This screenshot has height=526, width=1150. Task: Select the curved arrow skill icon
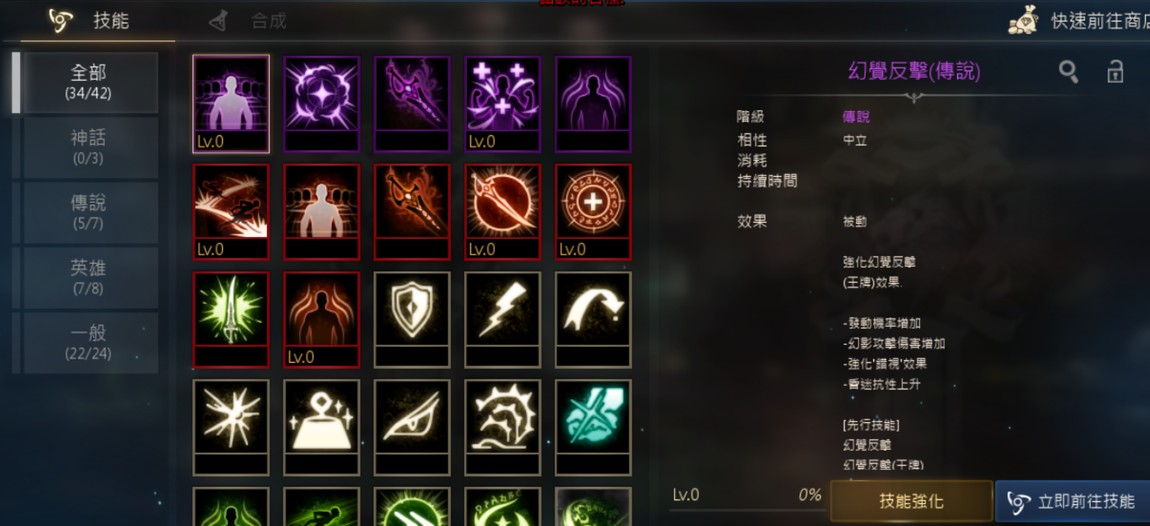(x=593, y=319)
